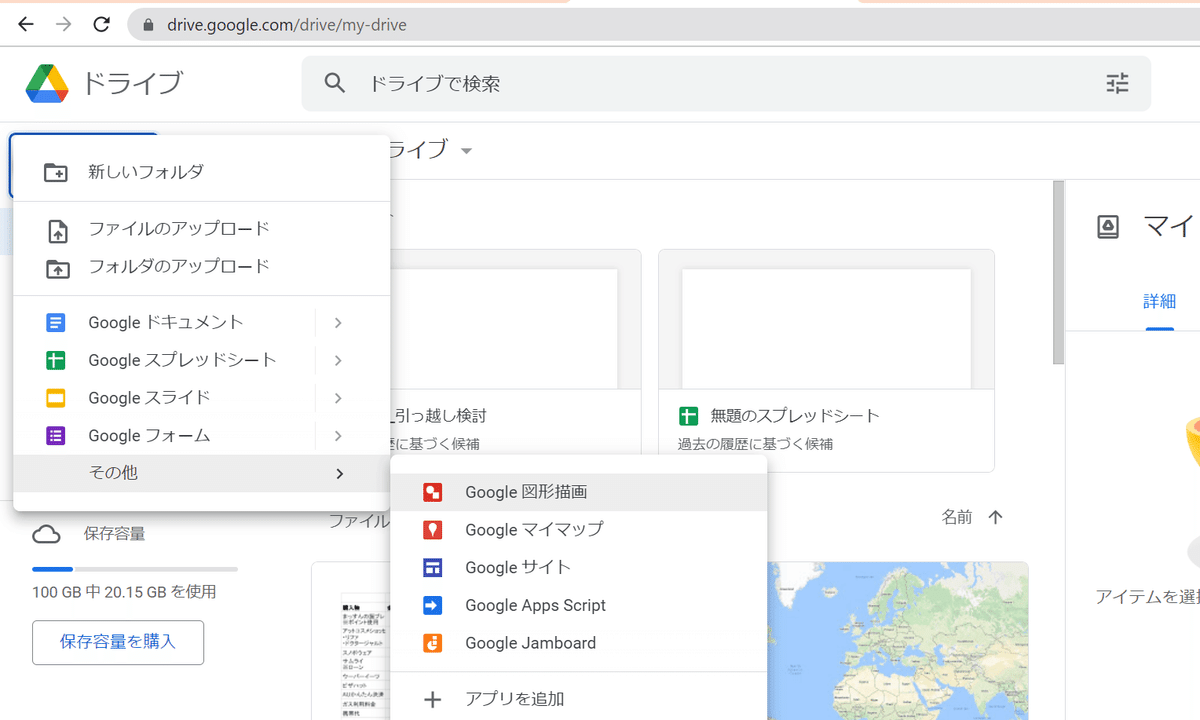Select Google ドキュメント entry
1200x720 pixels.
click(x=201, y=323)
